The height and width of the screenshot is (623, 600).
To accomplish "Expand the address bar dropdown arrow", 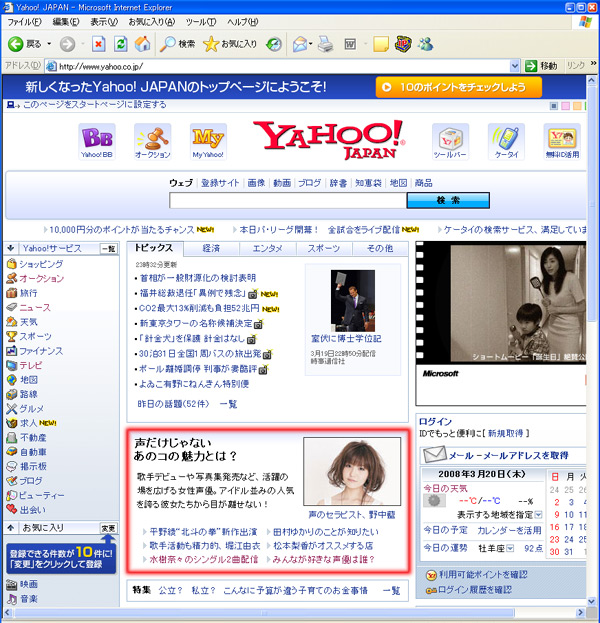I will 515,66.
